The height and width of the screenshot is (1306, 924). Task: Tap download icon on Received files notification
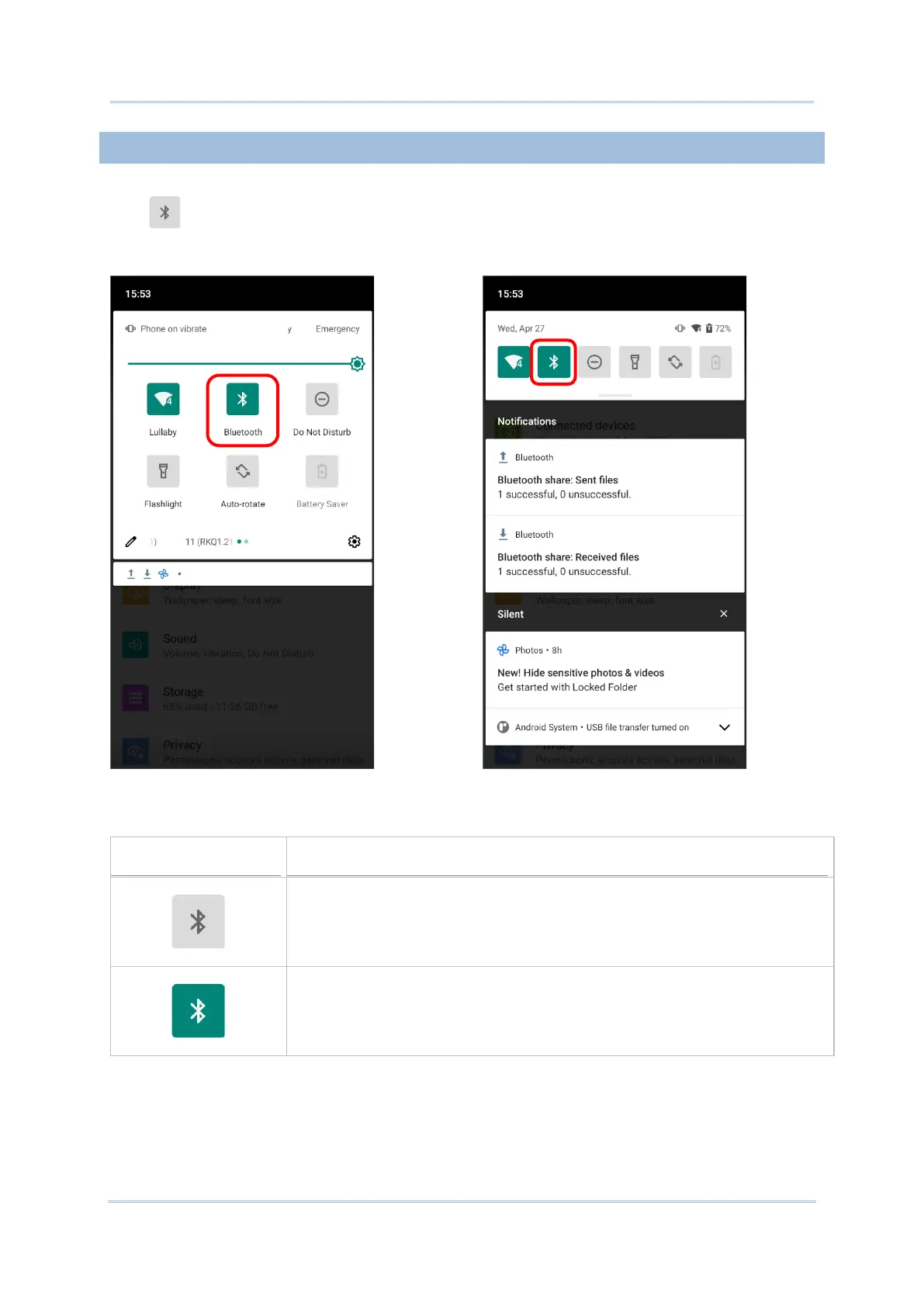click(x=504, y=534)
